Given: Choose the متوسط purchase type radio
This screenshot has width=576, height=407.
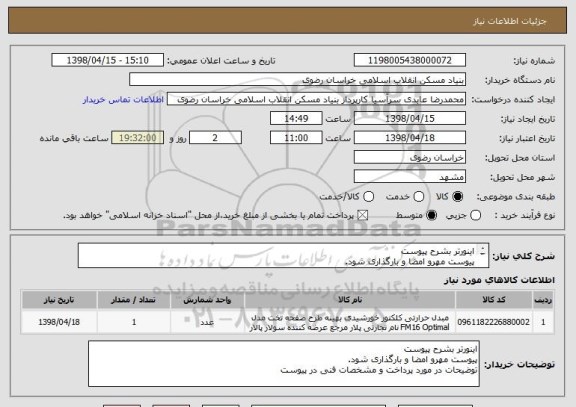Looking at the screenshot, I should coord(432,216).
